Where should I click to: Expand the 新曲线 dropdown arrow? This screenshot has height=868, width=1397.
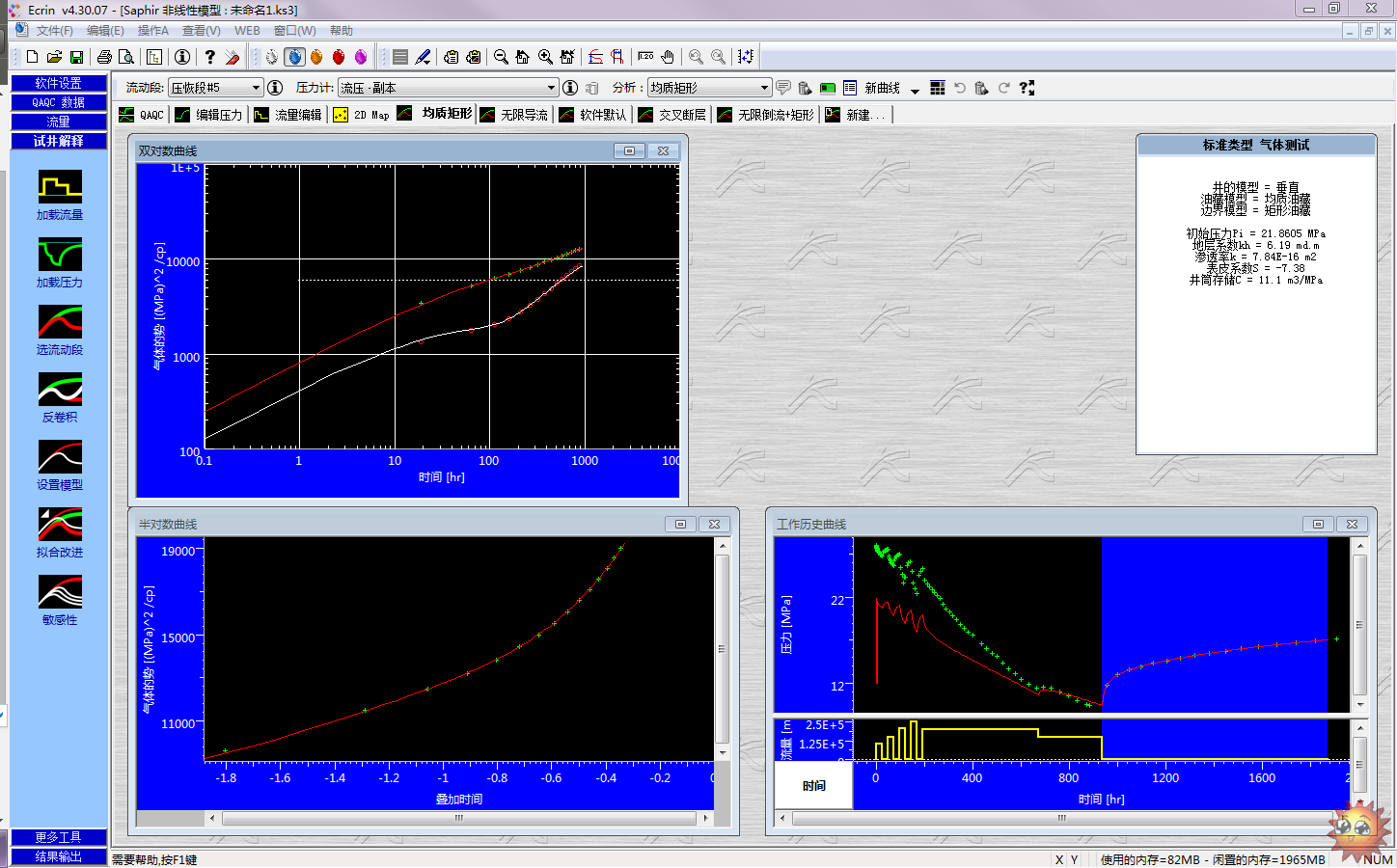tap(915, 91)
